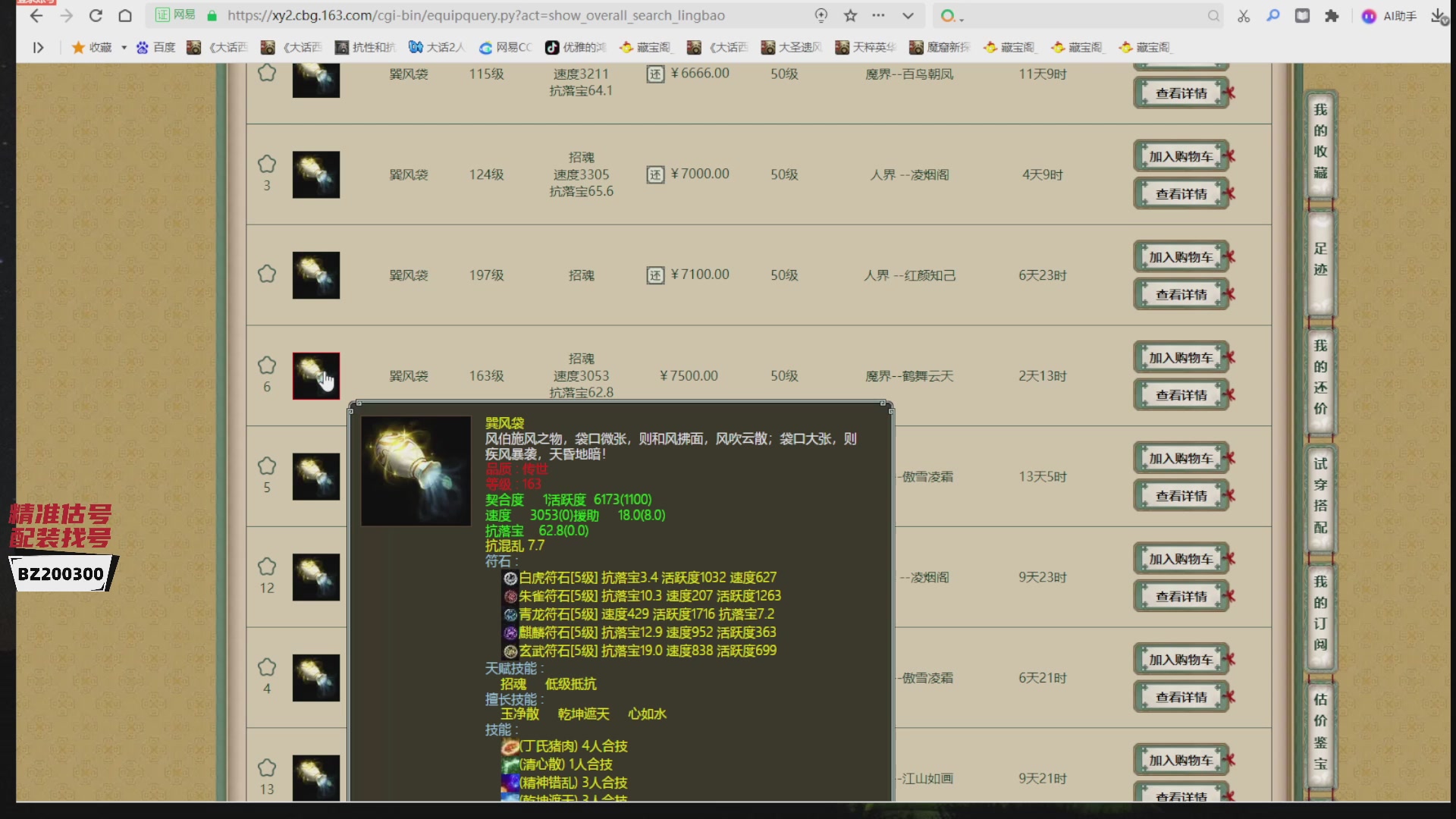Expand the address bar history chevron
1456x819 pixels.
pyautogui.click(x=908, y=16)
